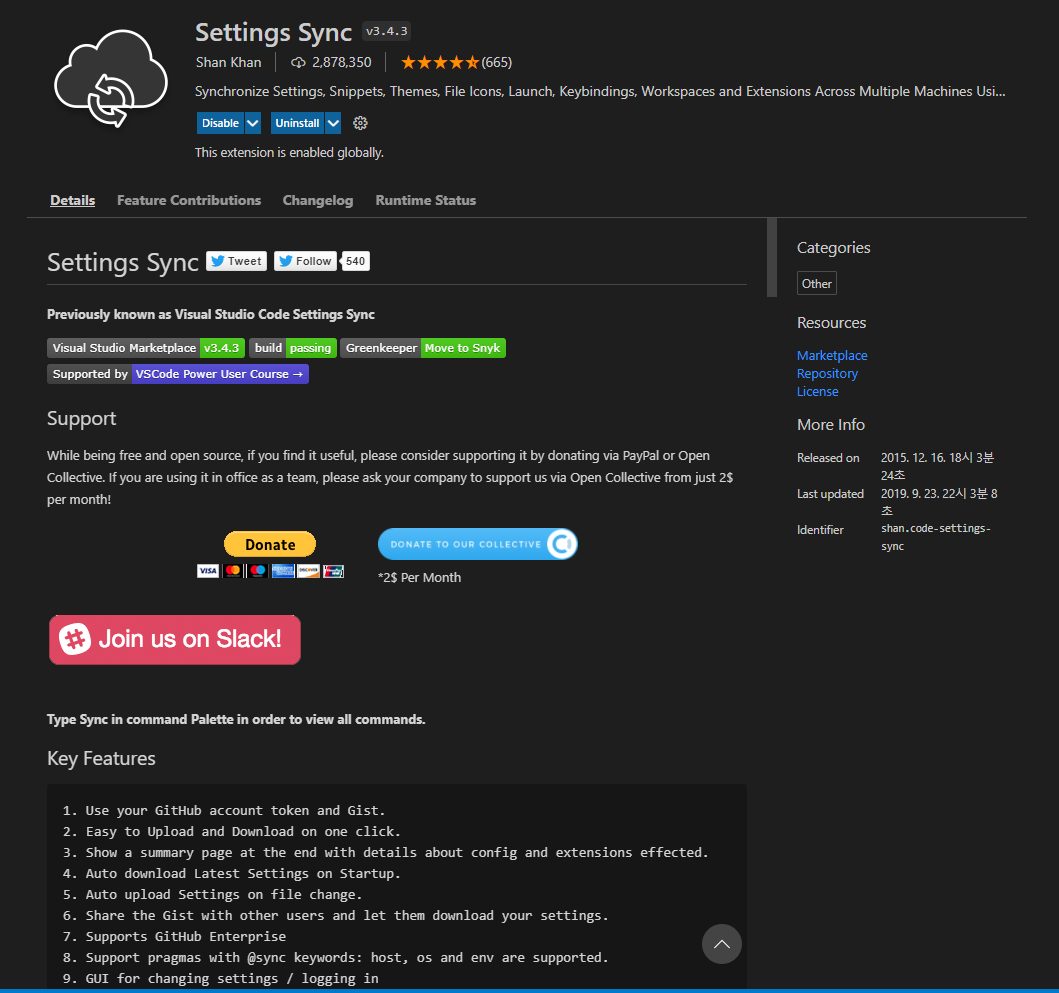Select the Runtime Status tab
Image resolution: width=1059 pixels, height=993 pixels.
pyautogui.click(x=426, y=200)
